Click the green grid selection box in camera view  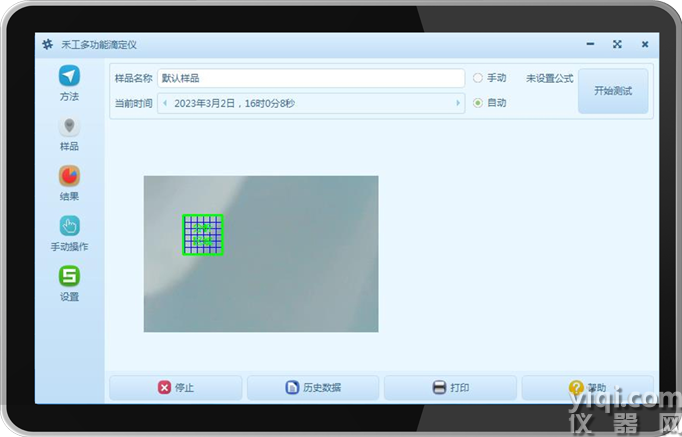tap(203, 235)
